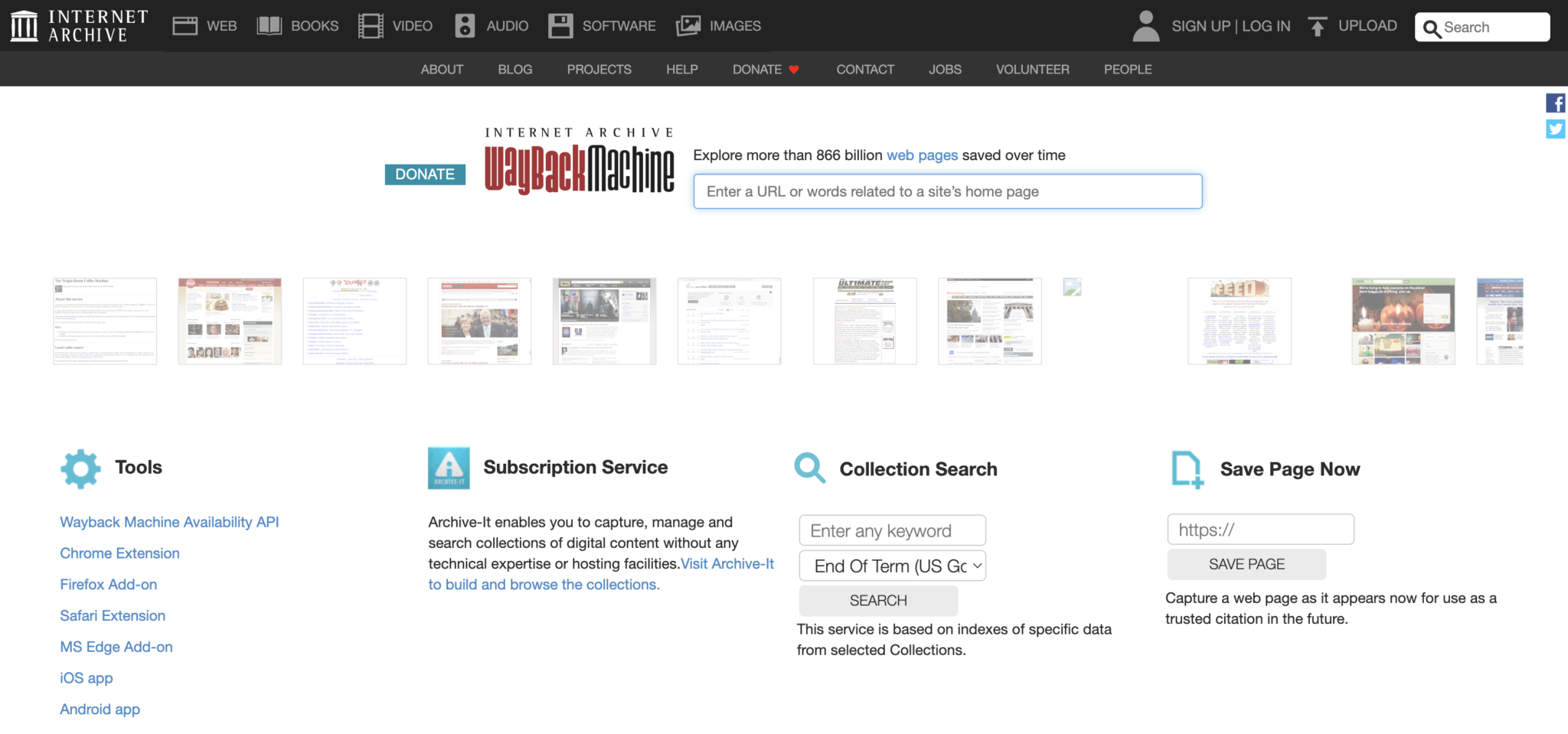The image size is (1568, 734).
Task: Click the user profile avatar icon
Action: pos(1145,26)
